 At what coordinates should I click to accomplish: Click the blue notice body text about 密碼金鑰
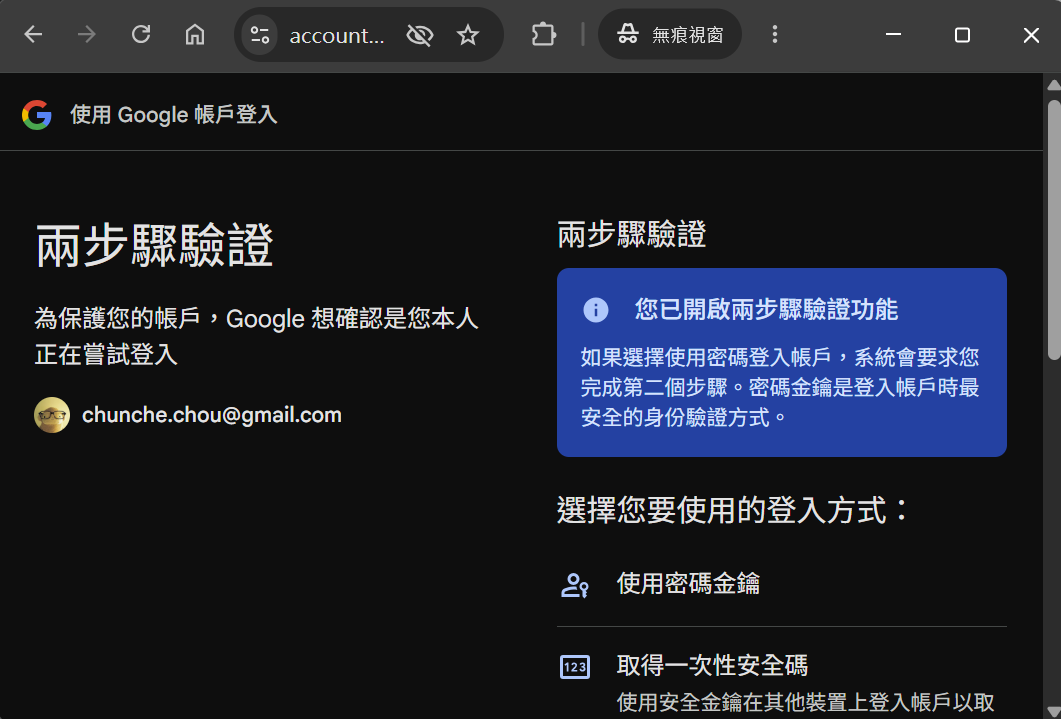[x=780, y=388]
